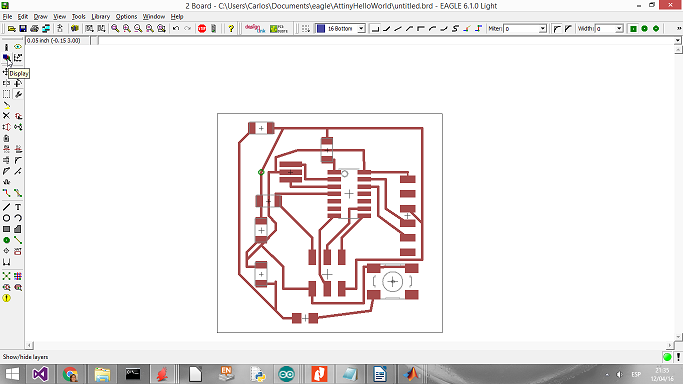Click the red Stop icon
This screenshot has width=683, height=384.
coord(202,29)
